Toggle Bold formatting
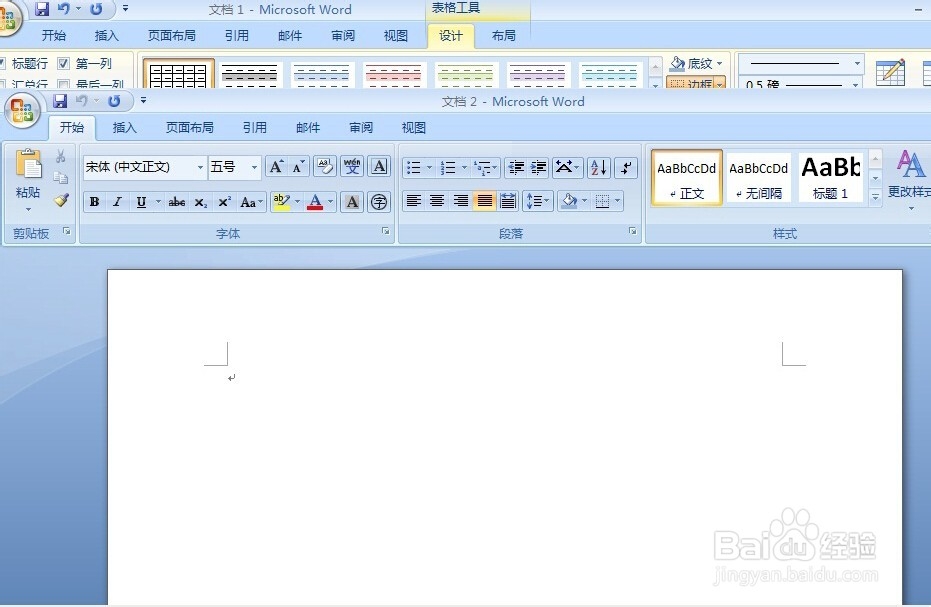This screenshot has width=931, height=607. coord(93,202)
